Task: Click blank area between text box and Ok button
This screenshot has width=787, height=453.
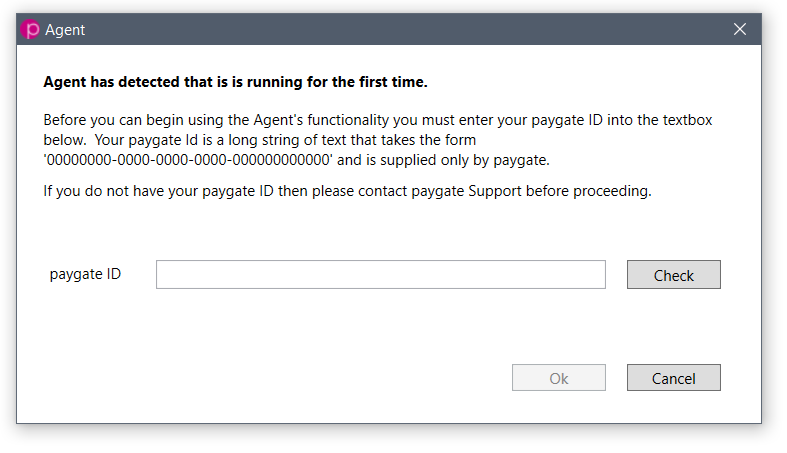Action: point(380,326)
